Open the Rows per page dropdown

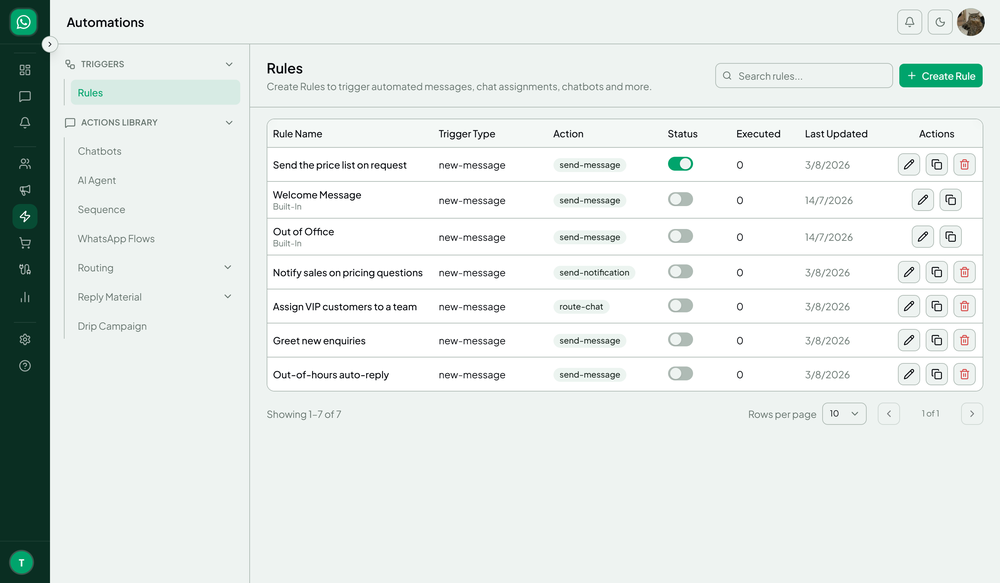tap(844, 414)
